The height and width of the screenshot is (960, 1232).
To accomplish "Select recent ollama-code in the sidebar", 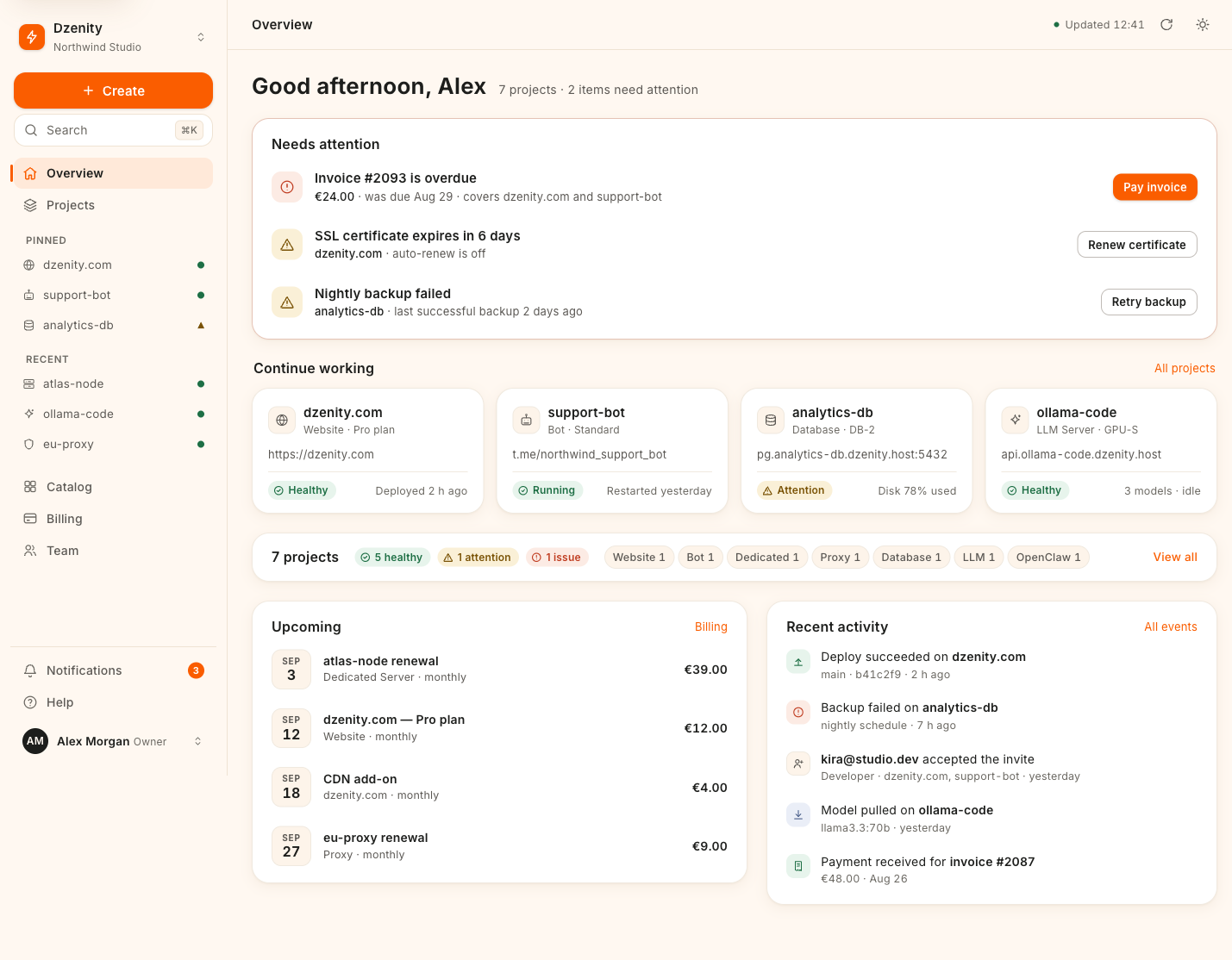I will [x=113, y=414].
